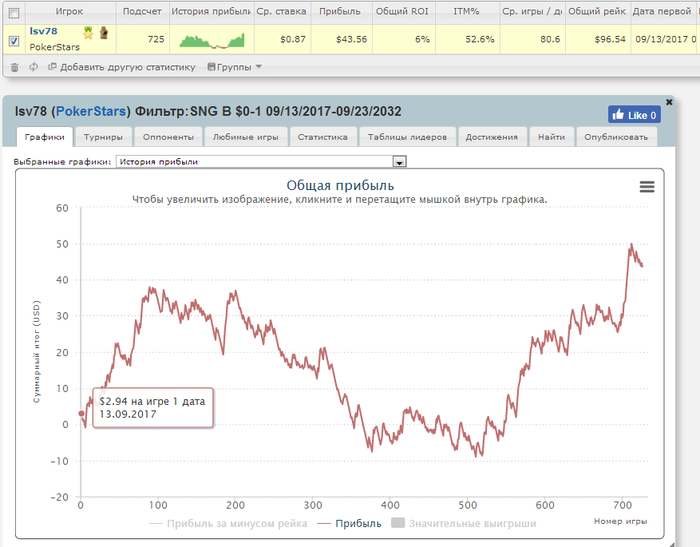Image resolution: width=700 pixels, height=547 pixels.
Task: Sort by the Прибыль column header
Action: click(340, 12)
